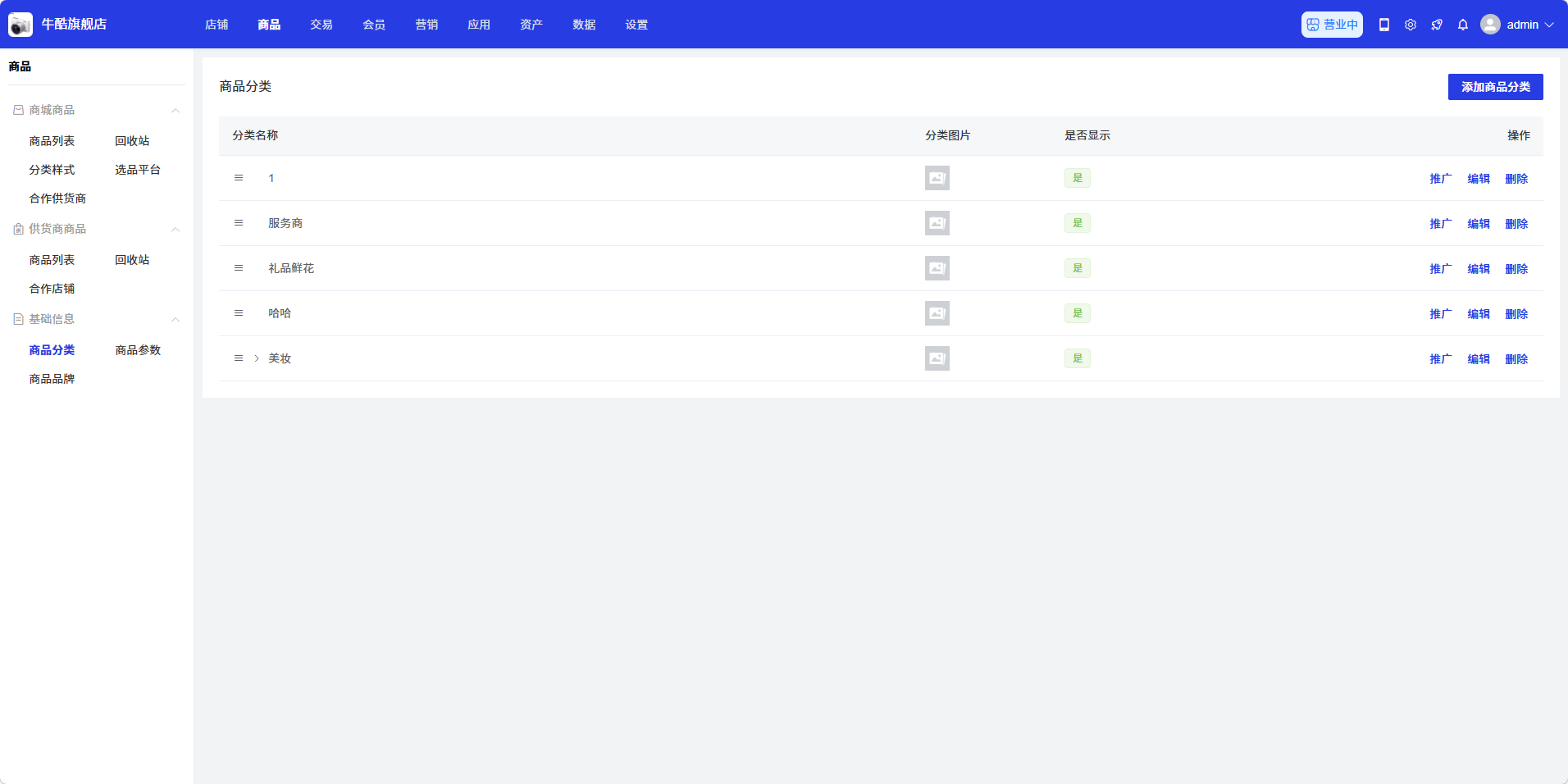
Task: Open the 礼品鲜花 category image placeholder
Action: pos(937,268)
